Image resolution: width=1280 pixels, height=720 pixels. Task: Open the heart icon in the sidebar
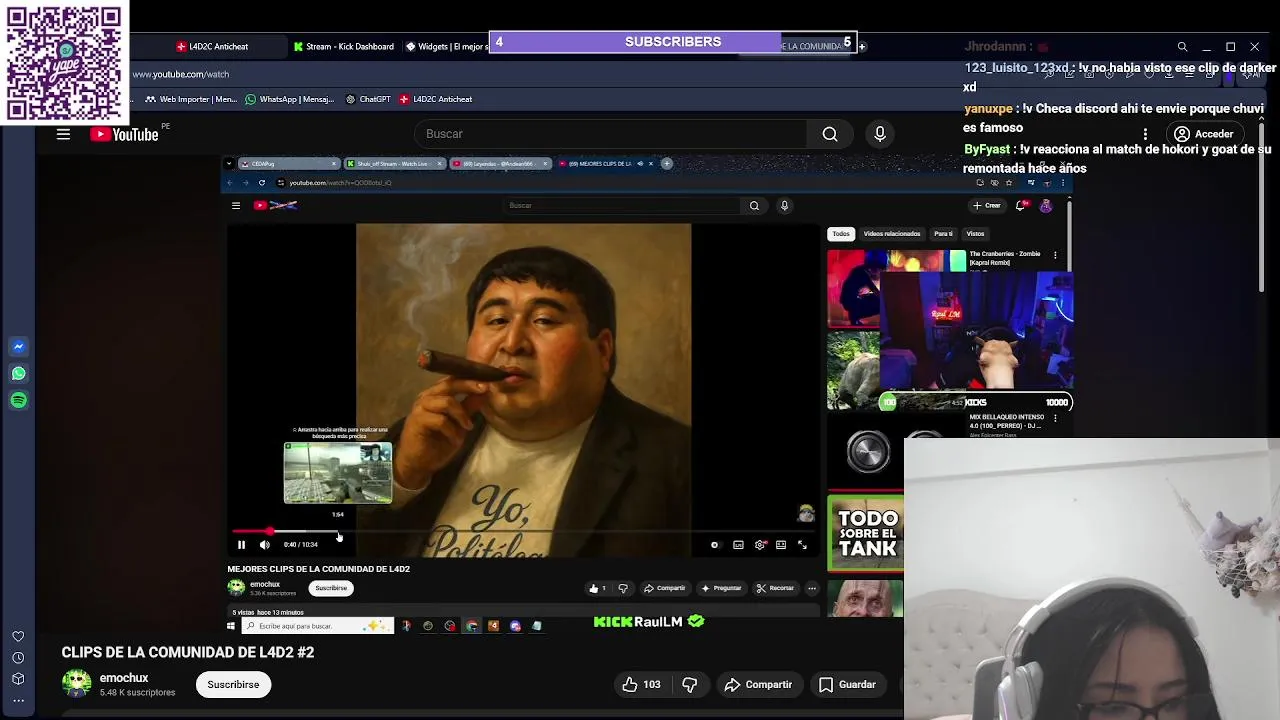pyautogui.click(x=18, y=637)
